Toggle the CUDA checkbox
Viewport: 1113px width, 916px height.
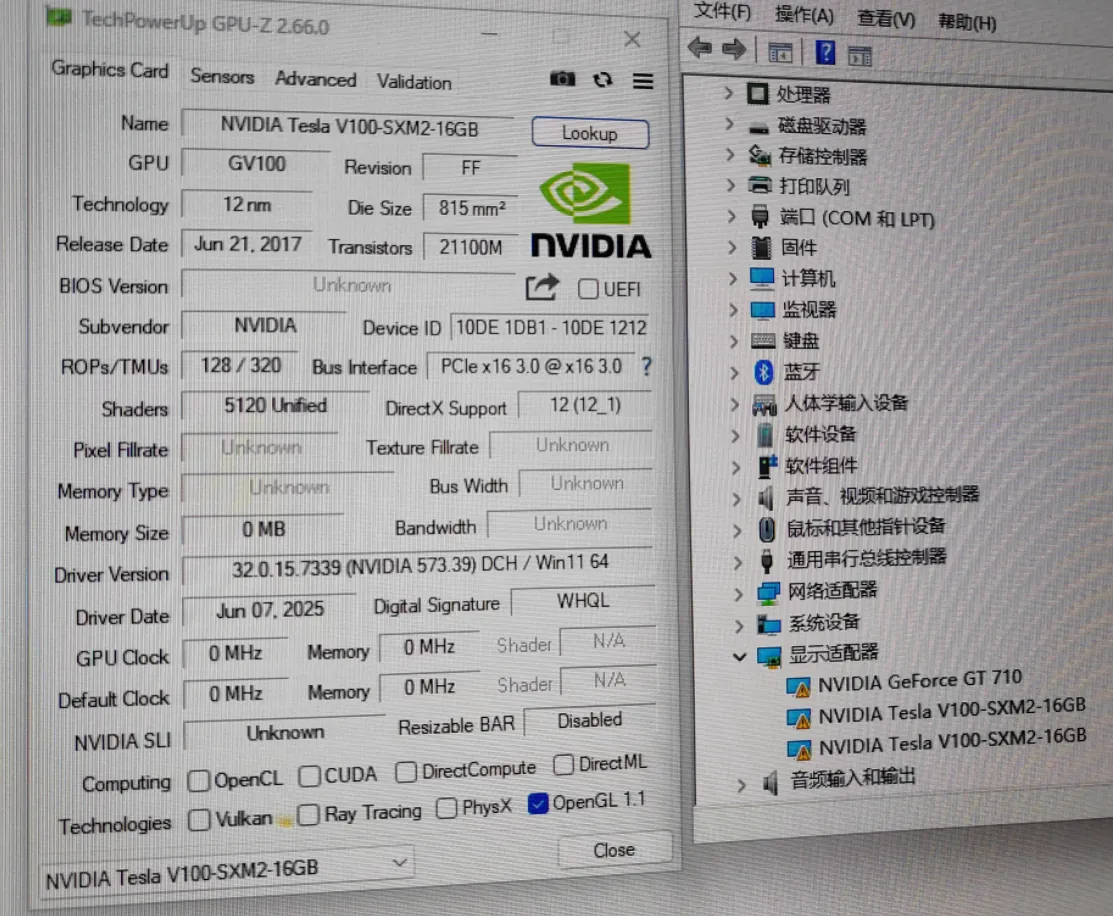(x=309, y=776)
